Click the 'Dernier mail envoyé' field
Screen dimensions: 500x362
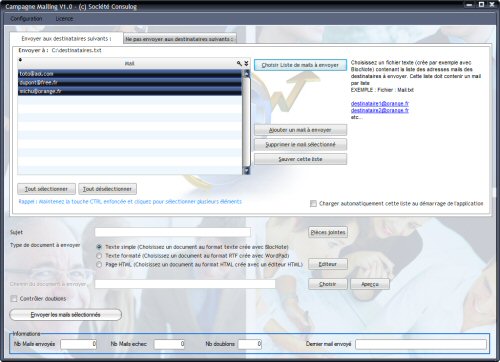tap(421, 344)
